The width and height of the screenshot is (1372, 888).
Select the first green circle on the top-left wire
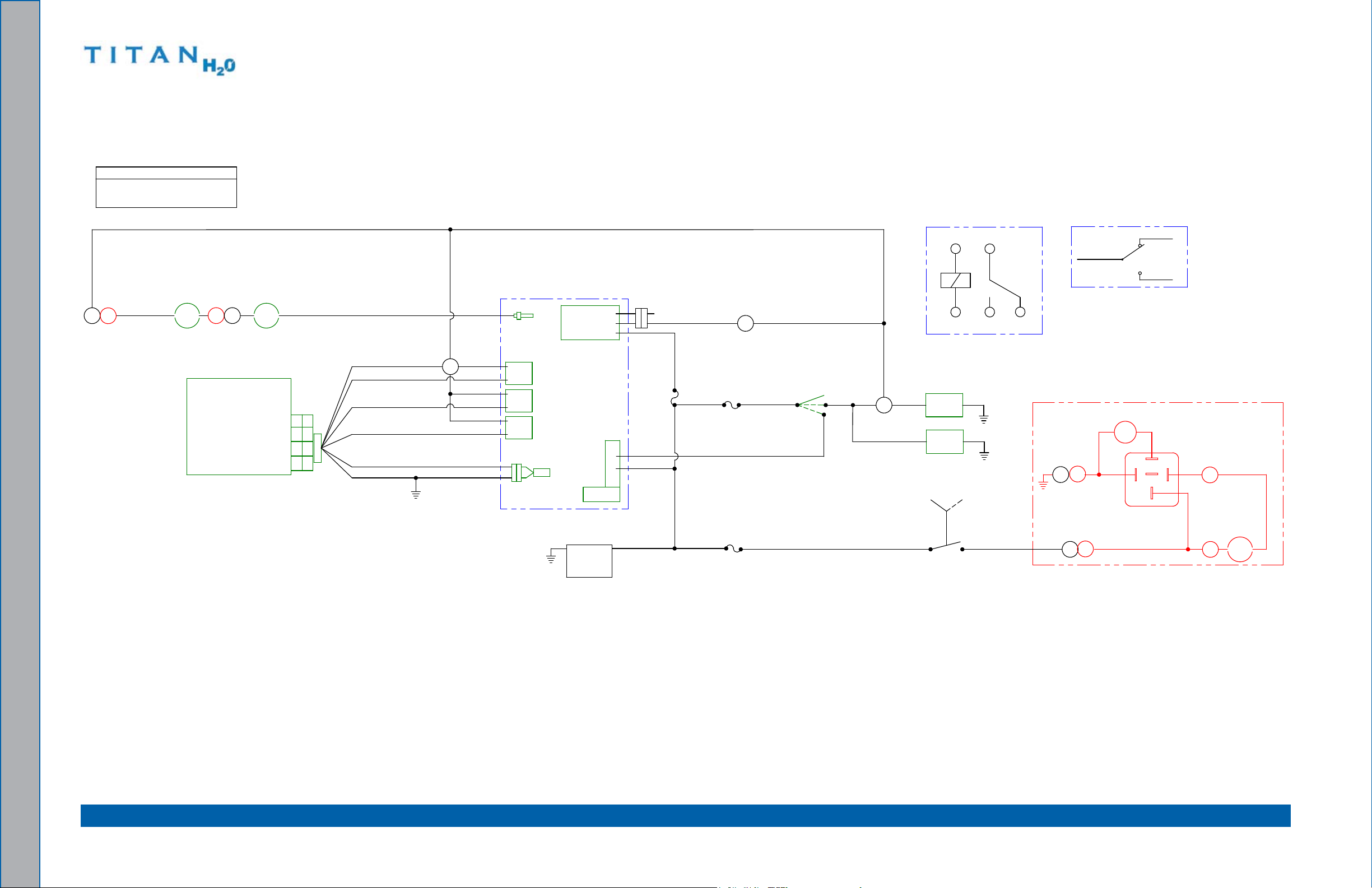[x=187, y=315]
